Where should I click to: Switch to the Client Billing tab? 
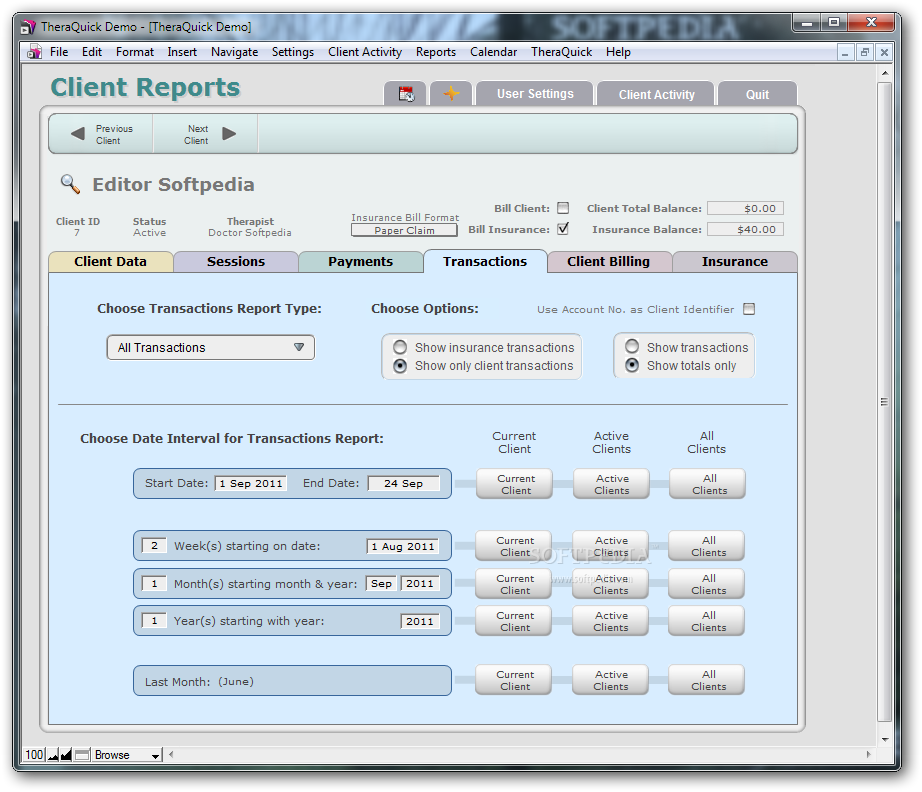click(x=609, y=262)
